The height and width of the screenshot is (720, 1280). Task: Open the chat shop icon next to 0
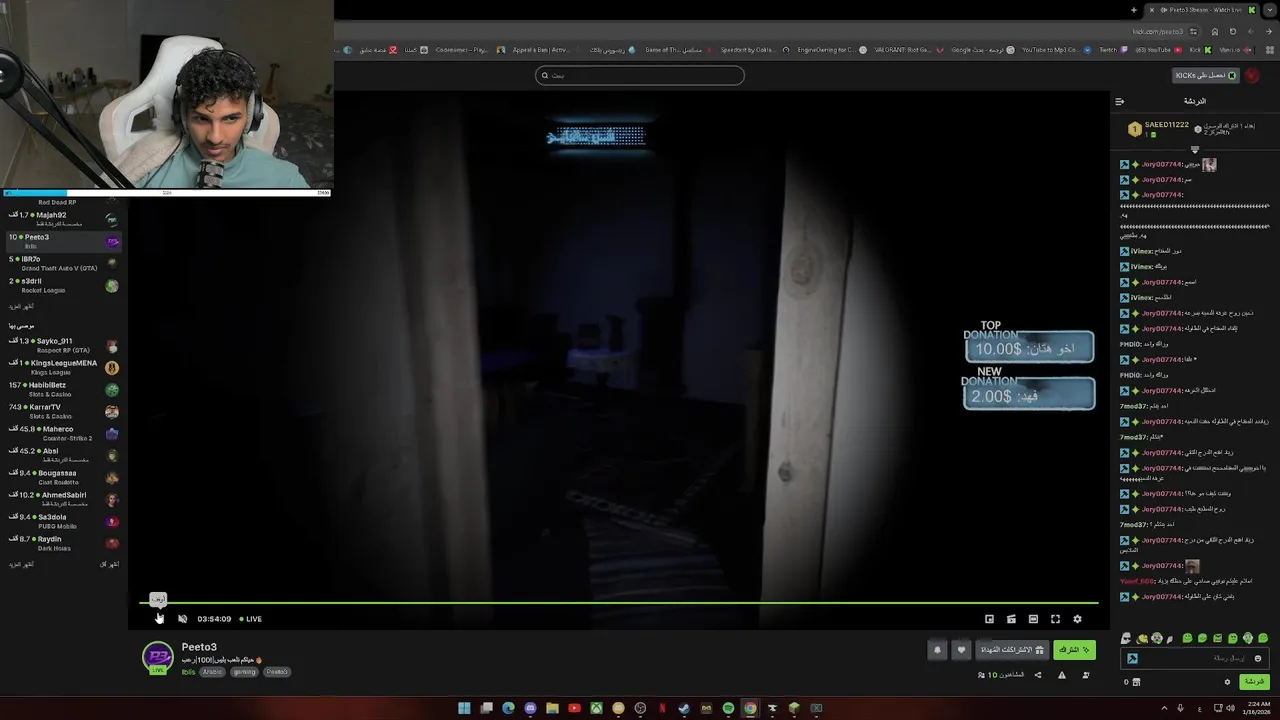tap(1136, 682)
